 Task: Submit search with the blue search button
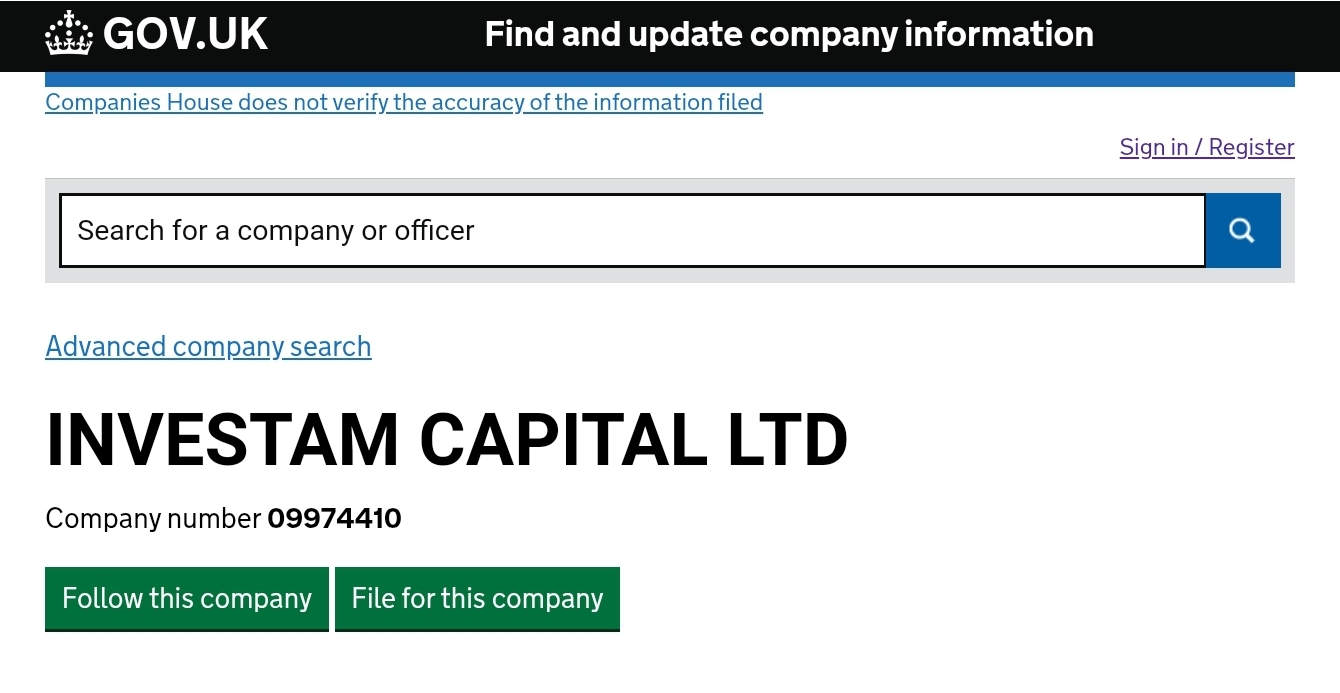[x=1243, y=230]
